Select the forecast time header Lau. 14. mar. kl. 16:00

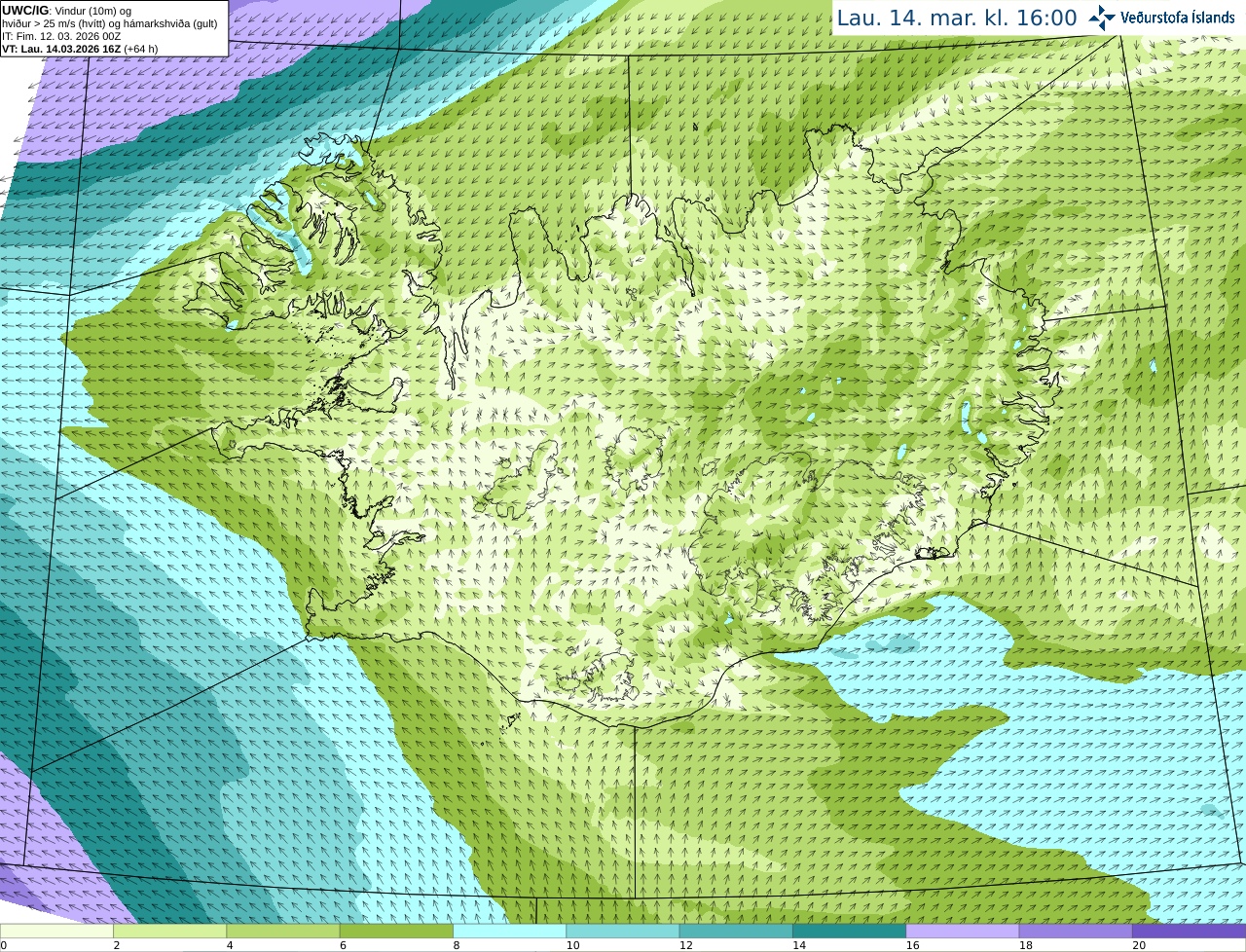coord(957,18)
